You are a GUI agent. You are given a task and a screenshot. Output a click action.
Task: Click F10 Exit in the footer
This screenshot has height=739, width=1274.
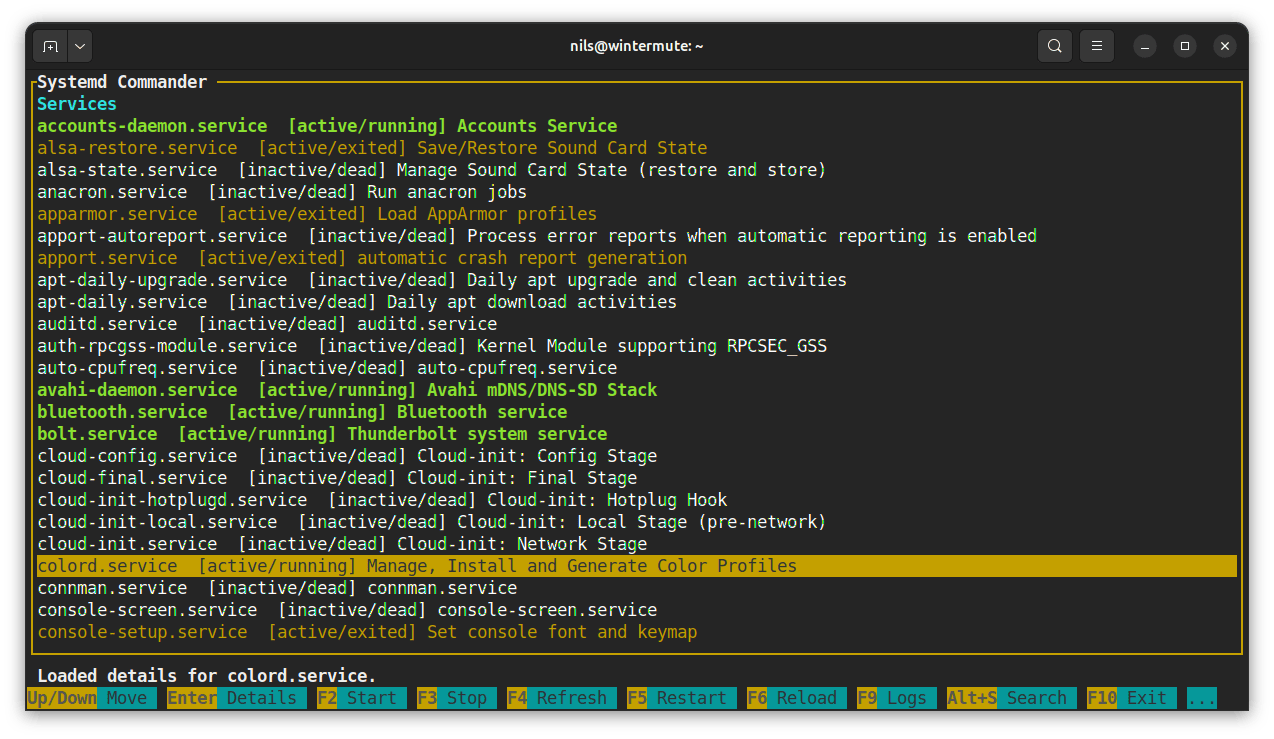point(1132,698)
